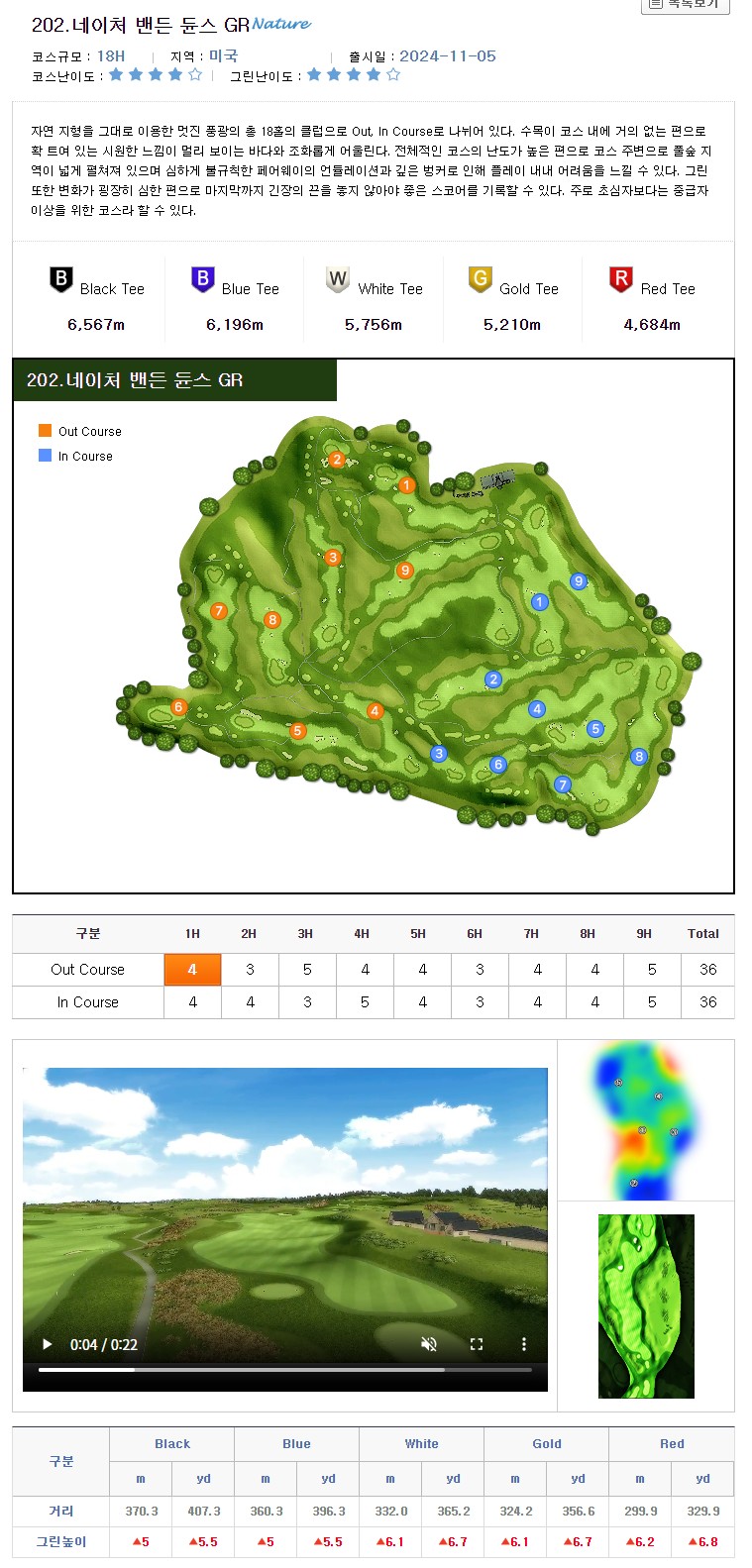Click the Gold Tee badge icon
This screenshot has height=1568, width=752.
coord(481,280)
